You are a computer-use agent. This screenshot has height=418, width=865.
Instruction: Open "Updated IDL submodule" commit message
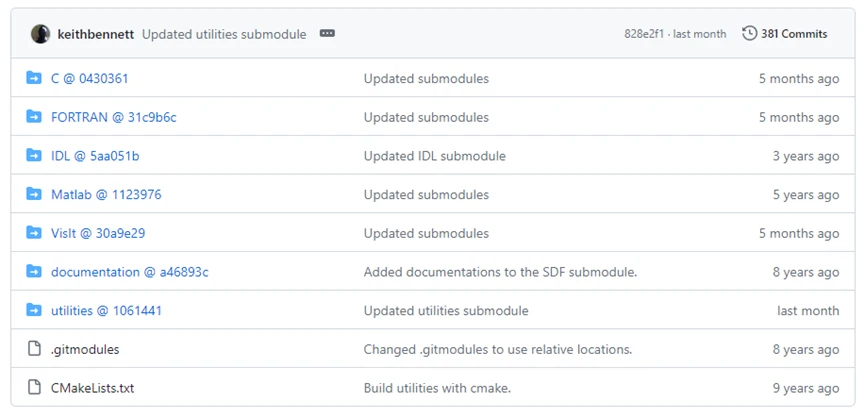tap(434, 156)
